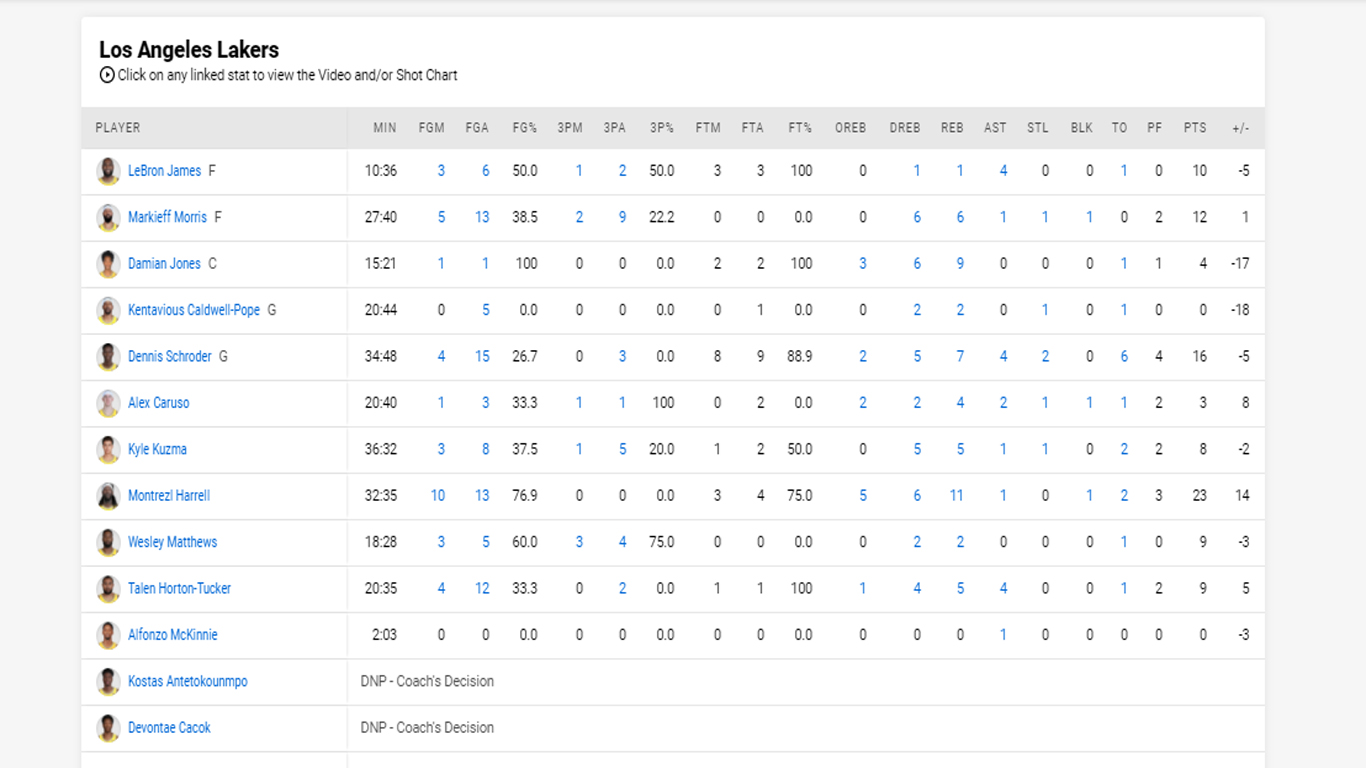The image size is (1366, 768).
Task: Click Kentavious Caldwell-Pope's FGA value 5
Action: (486, 310)
